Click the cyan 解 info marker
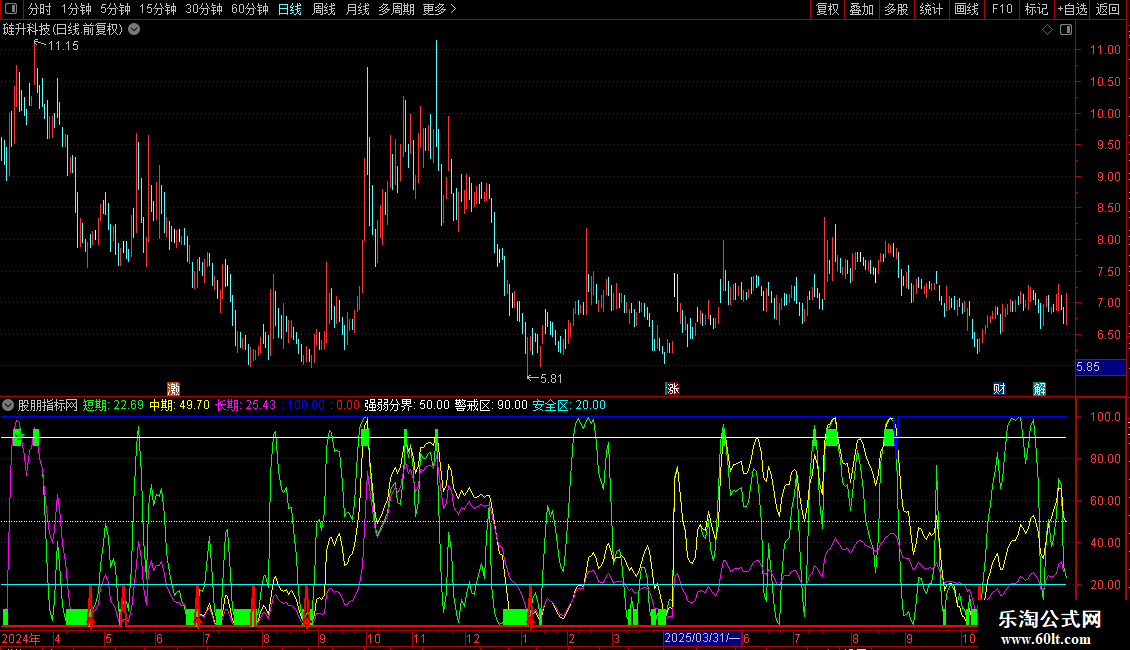The height and width of the screenshot is (650, 1130). [1039, 389]
